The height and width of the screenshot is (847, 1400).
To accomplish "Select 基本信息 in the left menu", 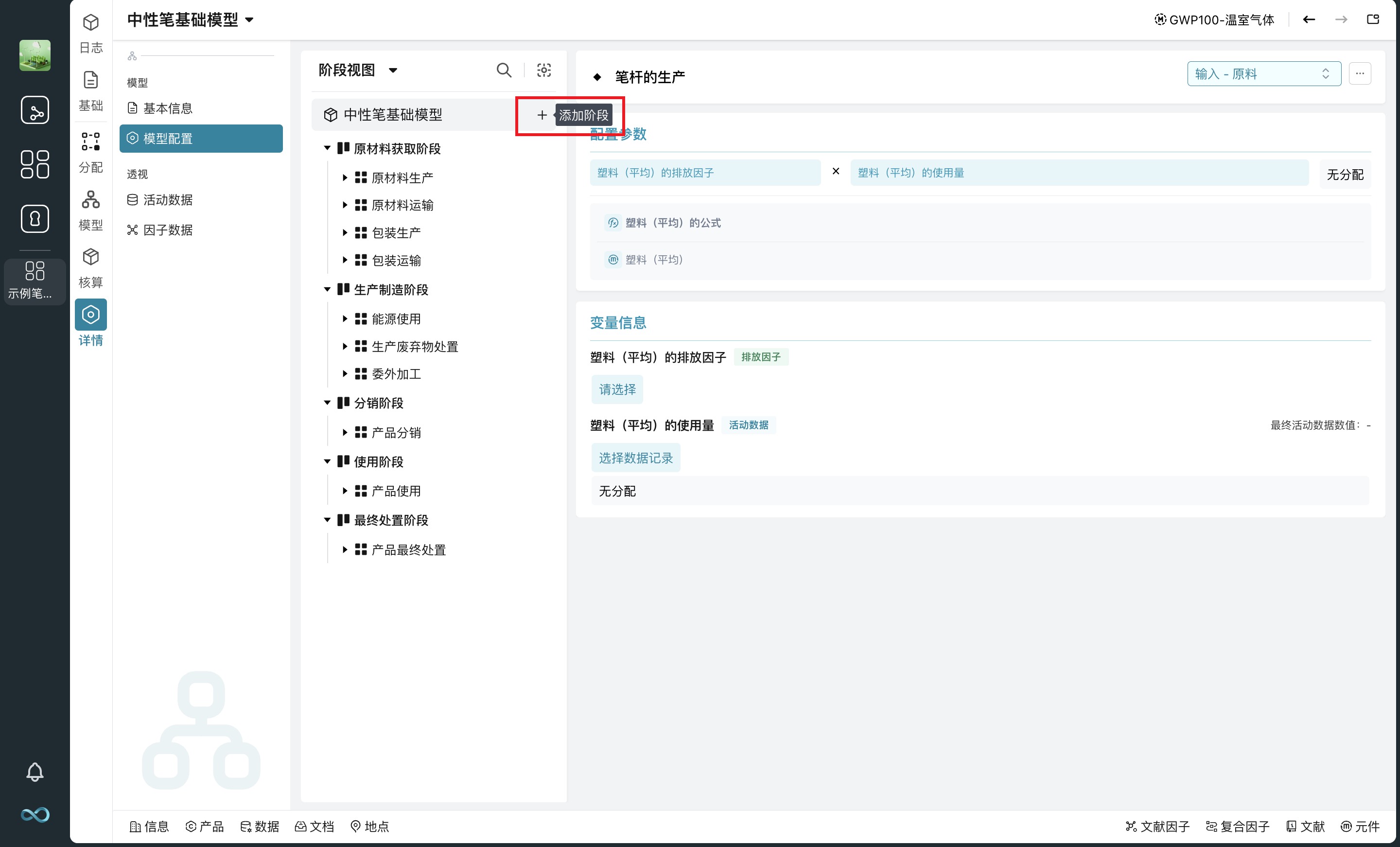I will pyautogui.click(x=167, y=108).
